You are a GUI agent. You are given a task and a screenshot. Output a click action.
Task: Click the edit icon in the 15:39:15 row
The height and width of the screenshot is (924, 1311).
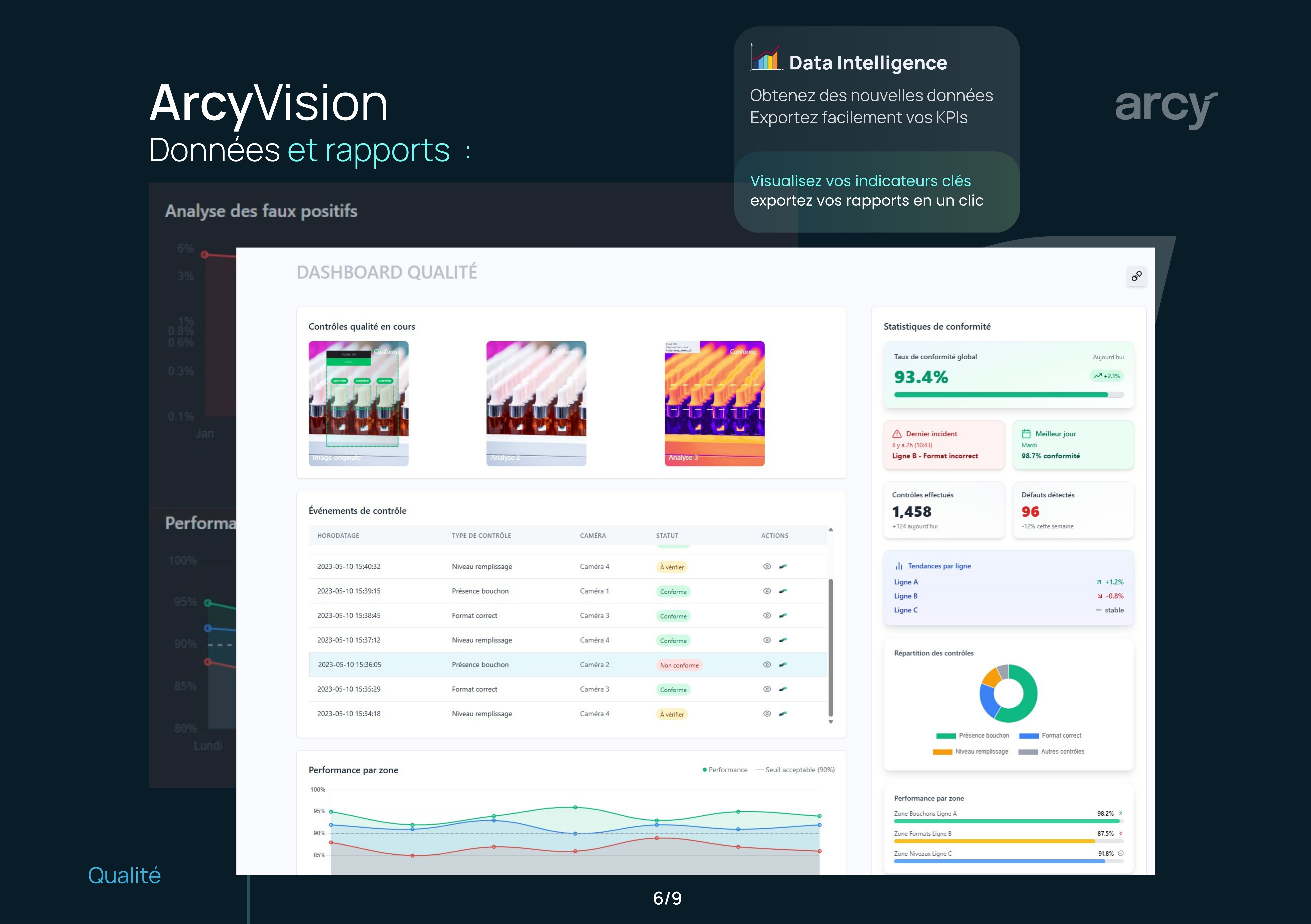pyautogui.click(x=783, y=591)
